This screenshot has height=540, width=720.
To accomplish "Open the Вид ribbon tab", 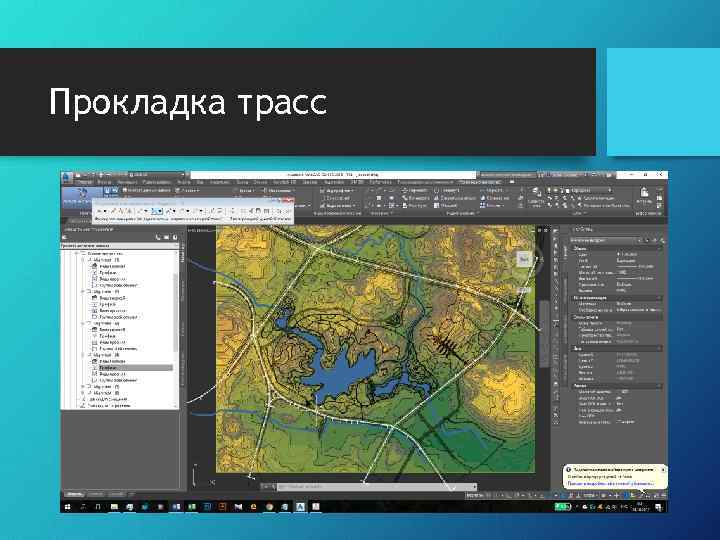I will pyautogui.click(x=200, y=182).
